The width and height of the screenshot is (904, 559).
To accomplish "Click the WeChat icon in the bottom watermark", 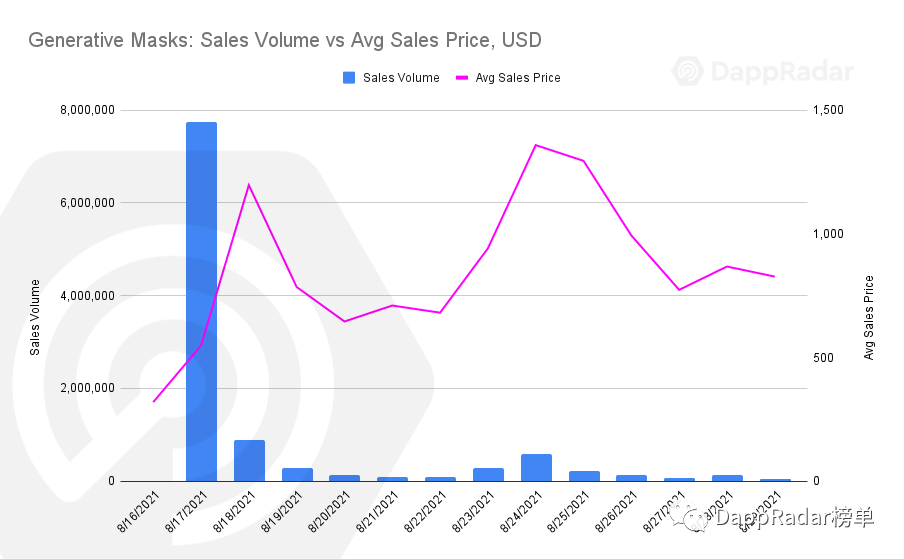I will (x=685, y=516).
